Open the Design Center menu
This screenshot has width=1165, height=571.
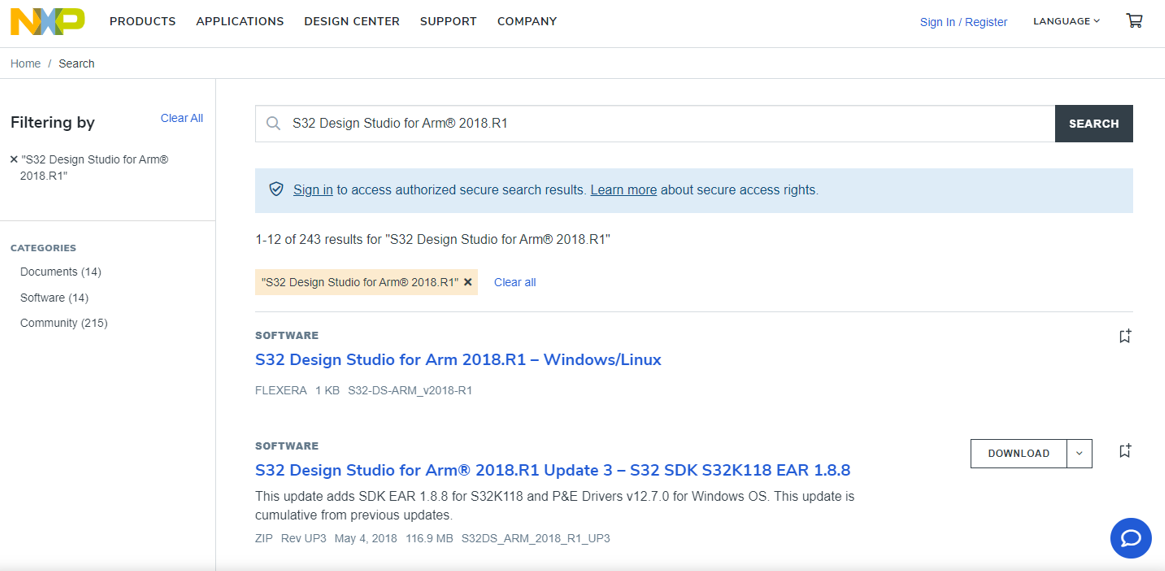coord(351,22)
